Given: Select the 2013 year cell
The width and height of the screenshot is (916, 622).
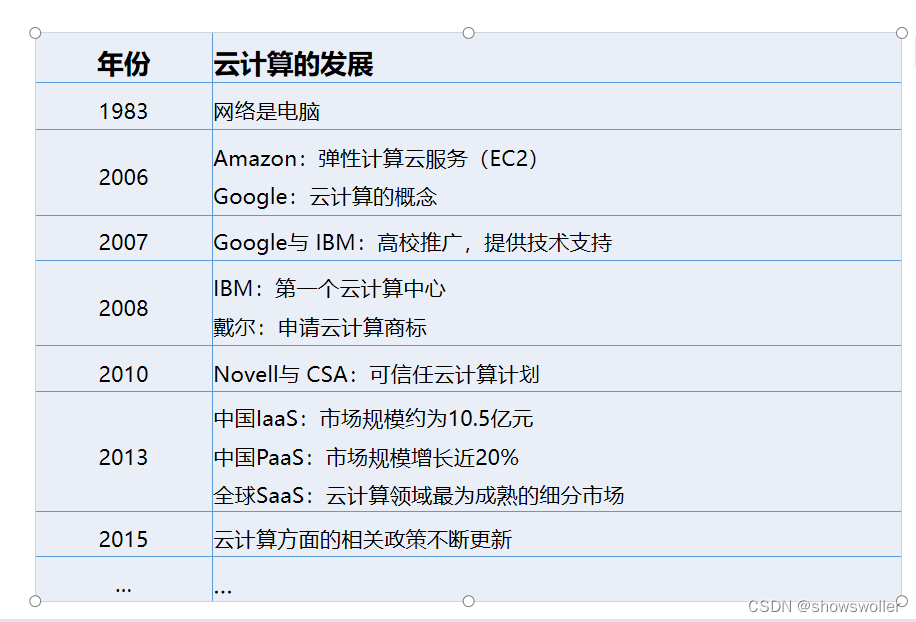Looking at the screenshot, I should (x=123, y=453).
